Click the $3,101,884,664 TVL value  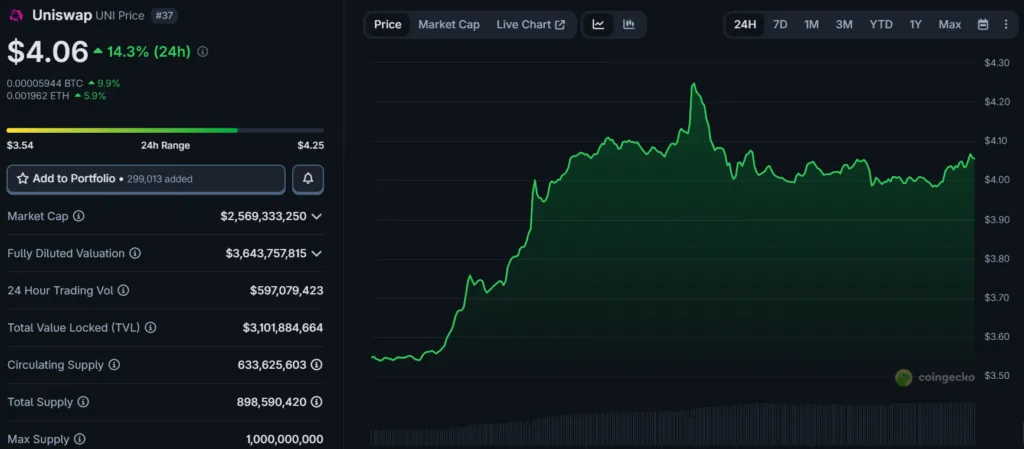[283, 328]
